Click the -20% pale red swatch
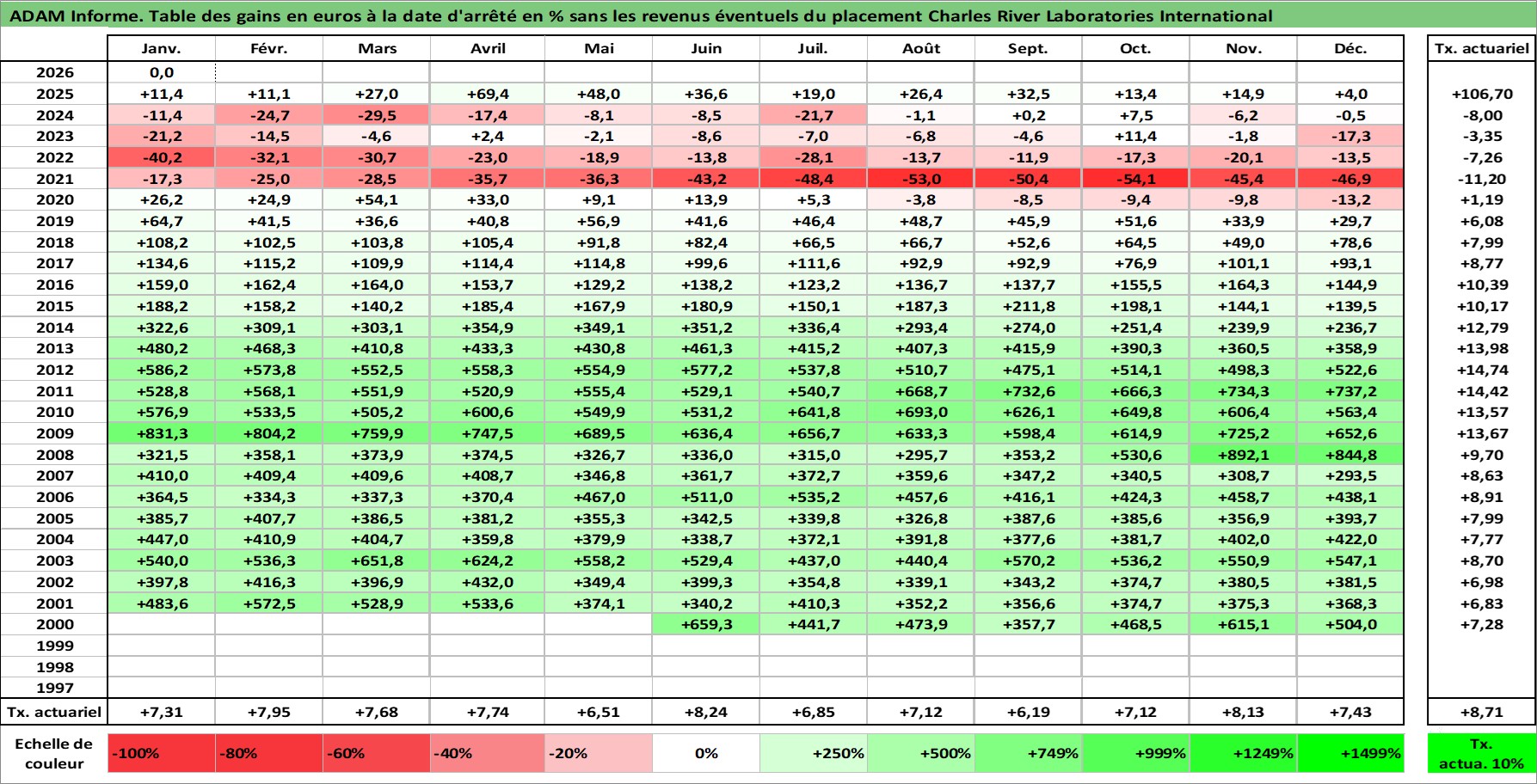The width and height of the screenshot is (1537, 784). tap(599, 753)
